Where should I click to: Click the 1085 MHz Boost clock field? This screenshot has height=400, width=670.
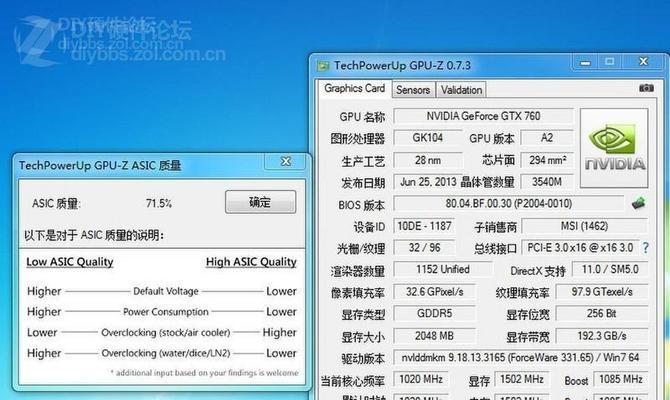click(621, 379)
